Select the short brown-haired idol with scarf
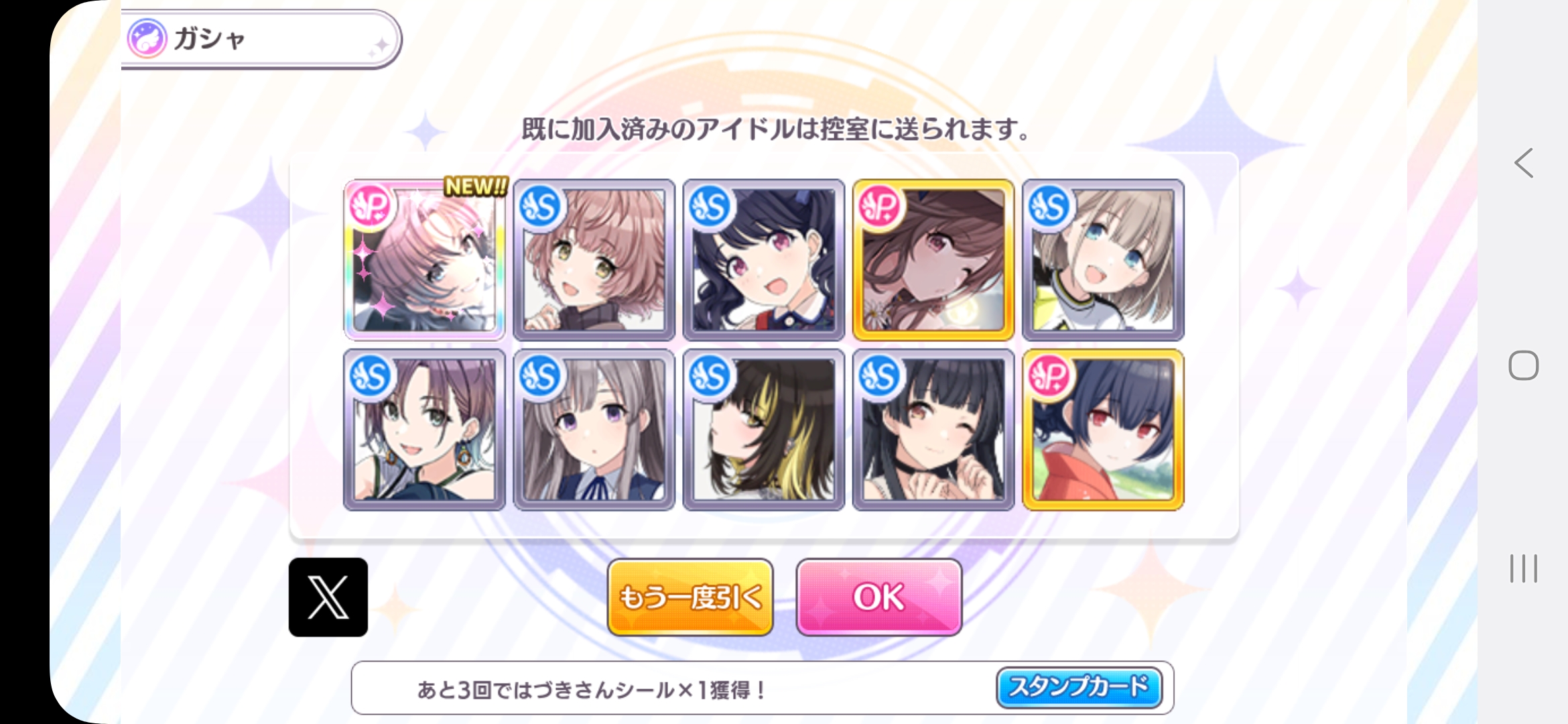The image size is (1568, 724). [x=594, y=260]
